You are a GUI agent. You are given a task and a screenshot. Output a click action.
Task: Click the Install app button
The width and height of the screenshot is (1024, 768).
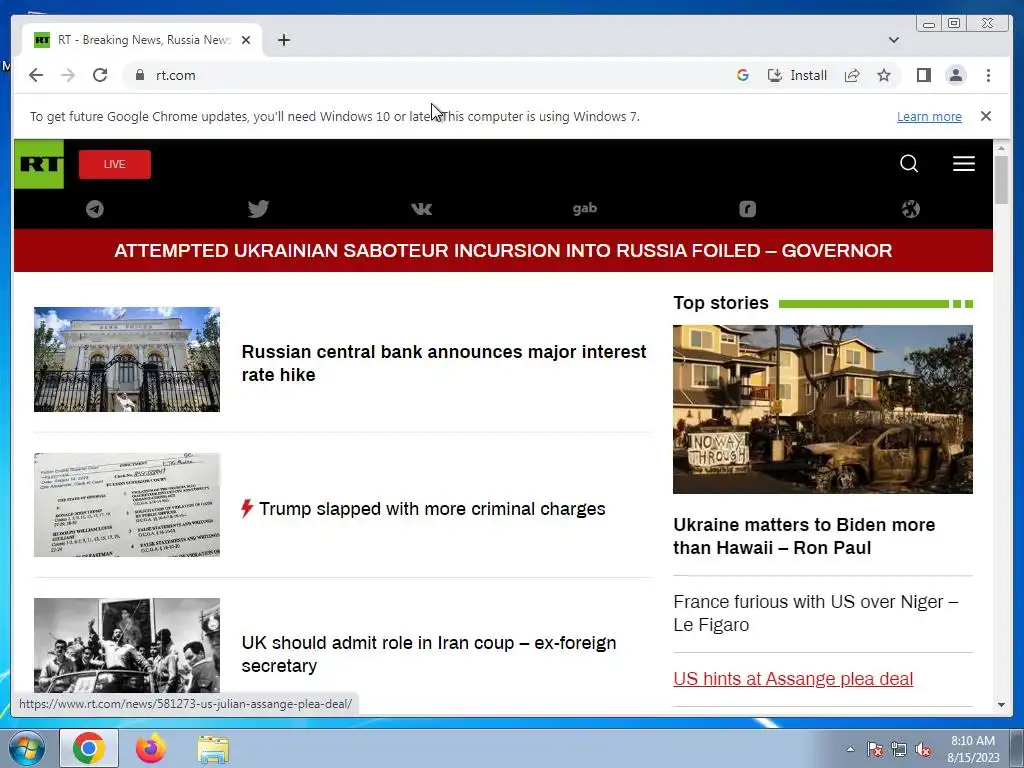coord(797,75)
